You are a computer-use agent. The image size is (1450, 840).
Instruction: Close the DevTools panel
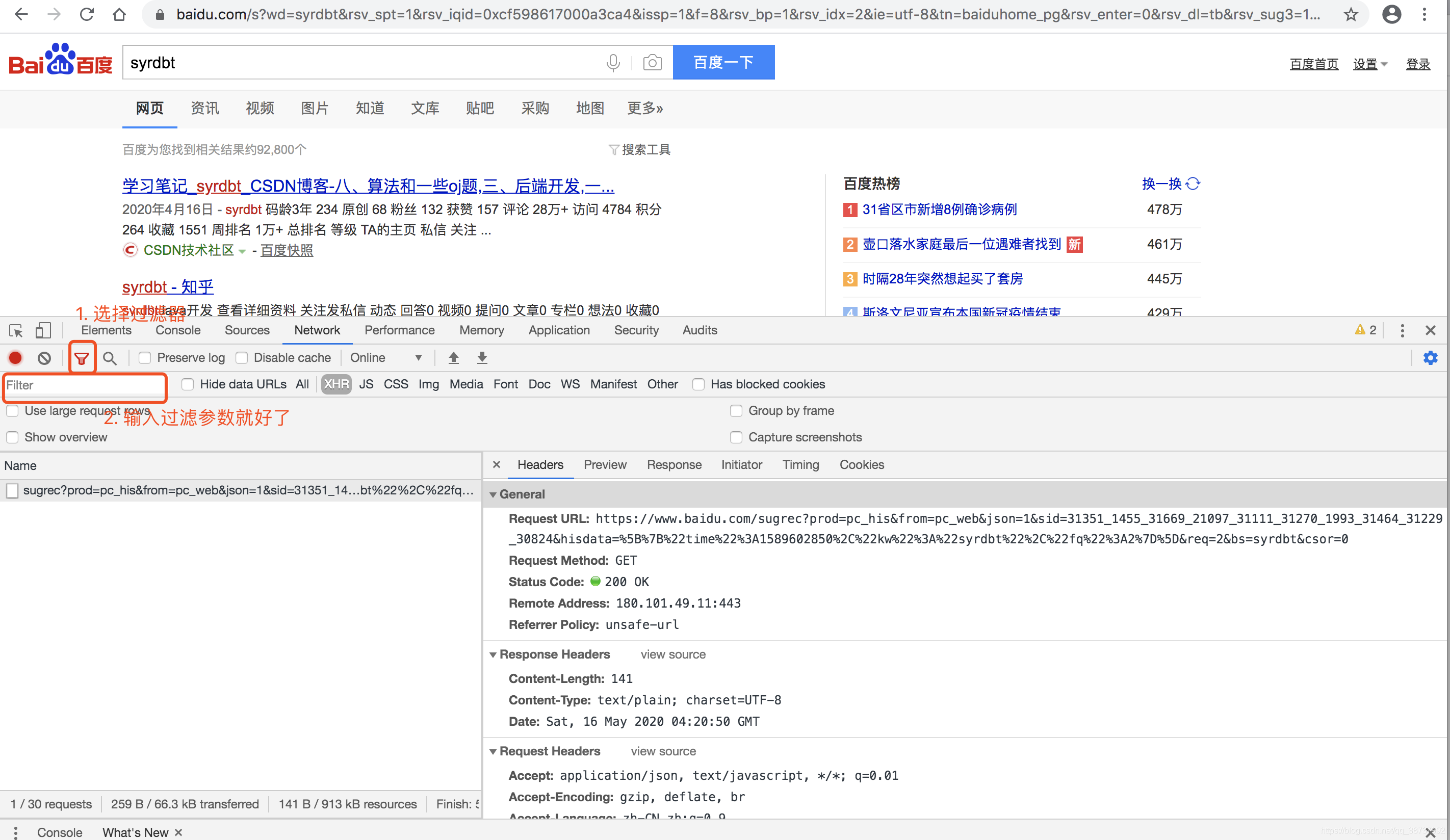(x=1431, y=330)
